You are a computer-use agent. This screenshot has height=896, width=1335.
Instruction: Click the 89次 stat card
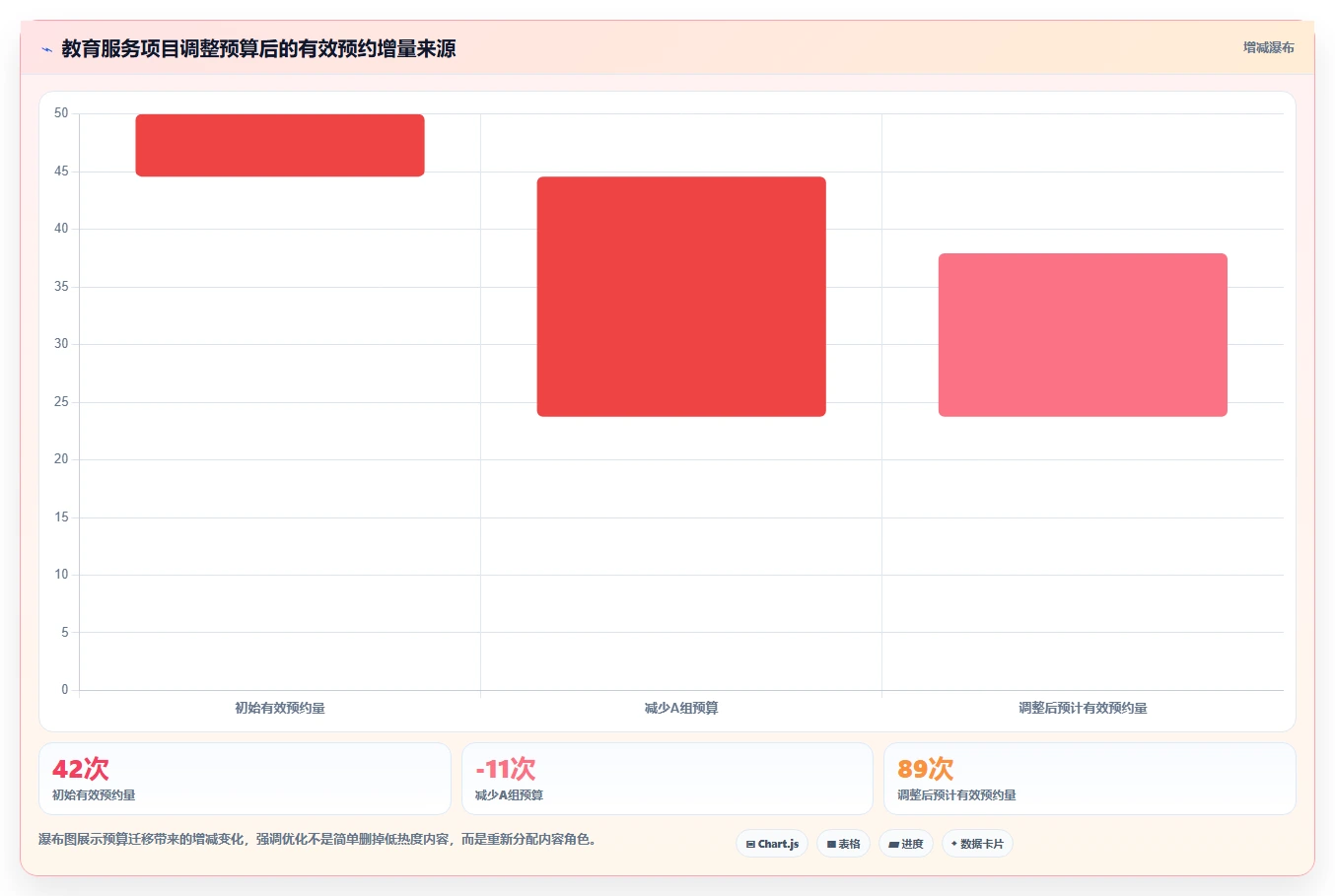tap(1089, 779)
